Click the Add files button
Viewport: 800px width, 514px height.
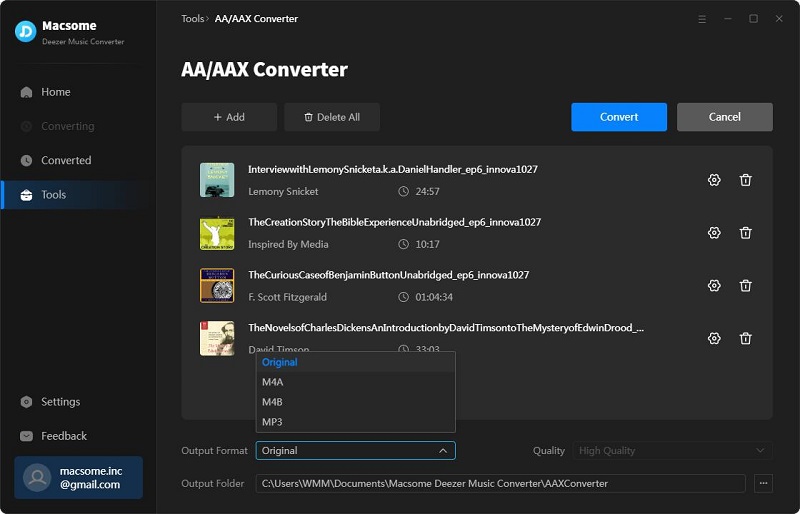point(229,117)
